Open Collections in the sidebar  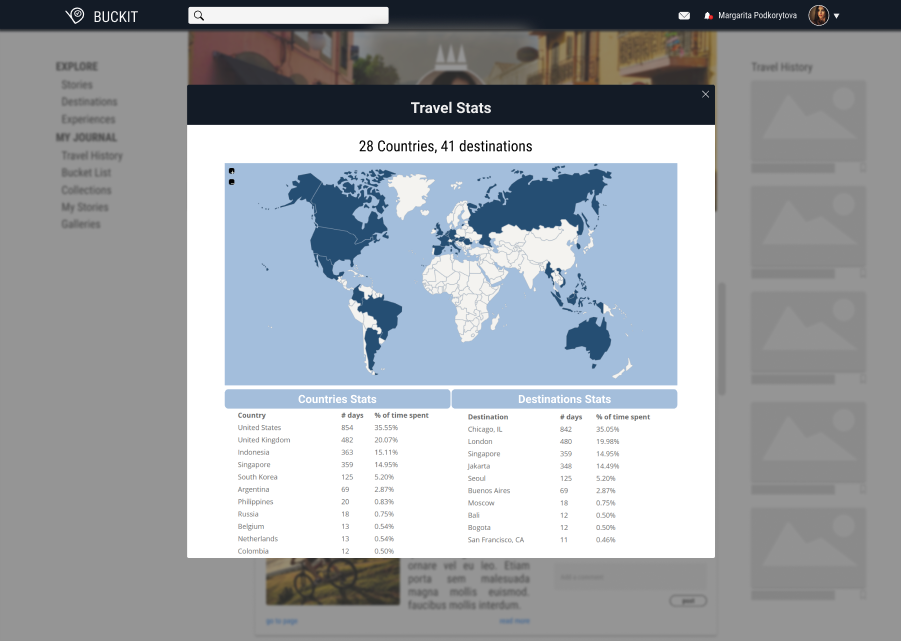point(86,190)
